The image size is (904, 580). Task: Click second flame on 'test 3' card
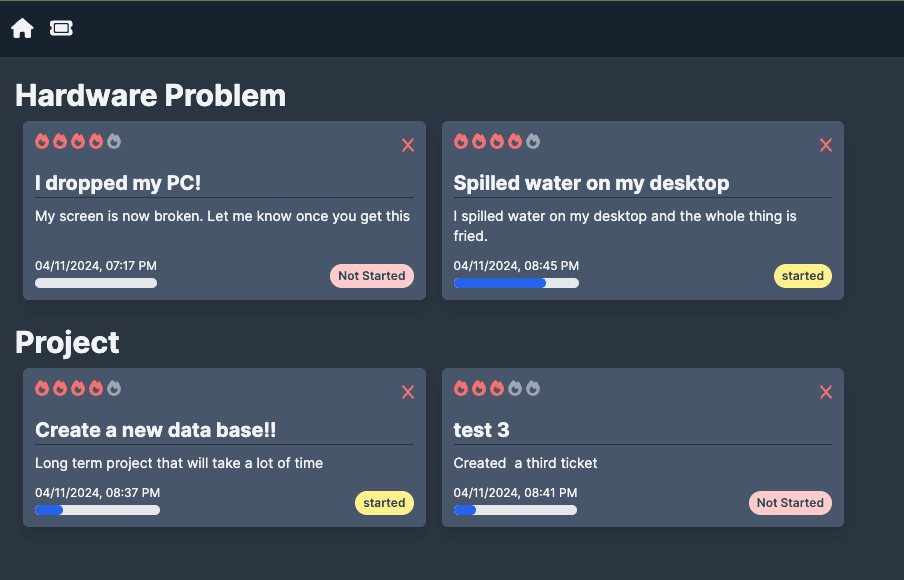click(x=479, y=388)
